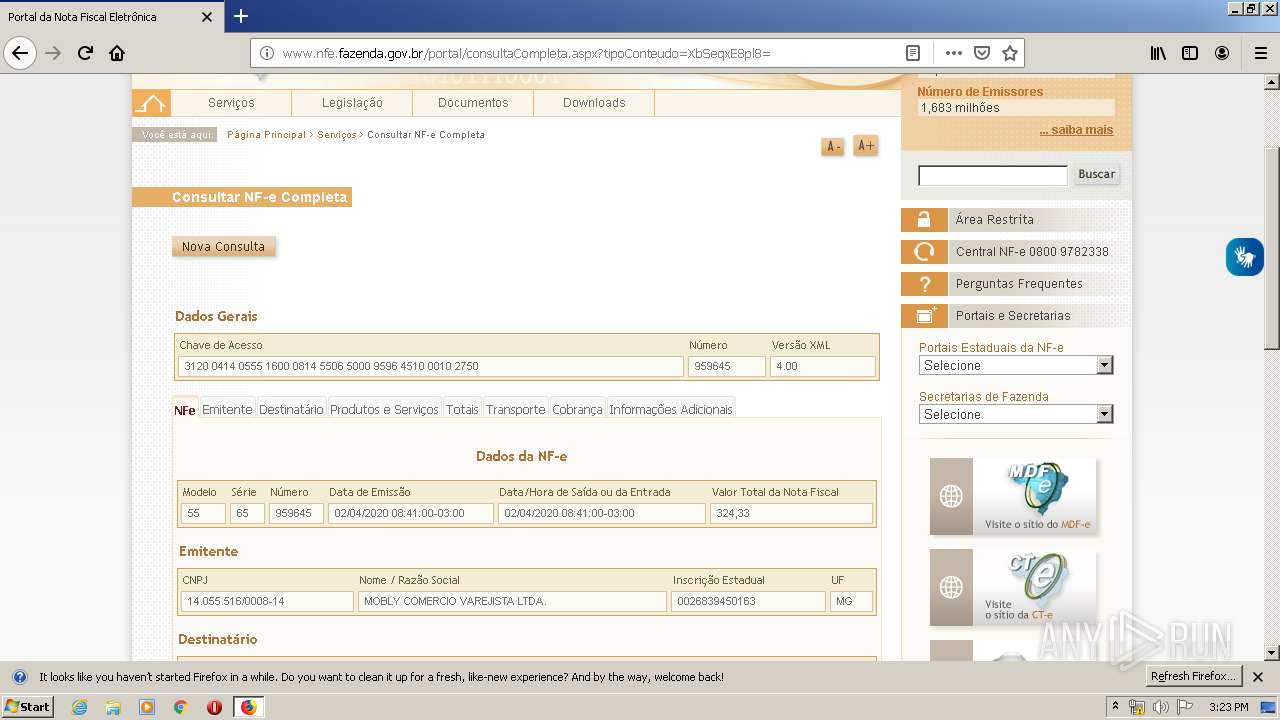Toggle reader view icon

click(913, 53)
